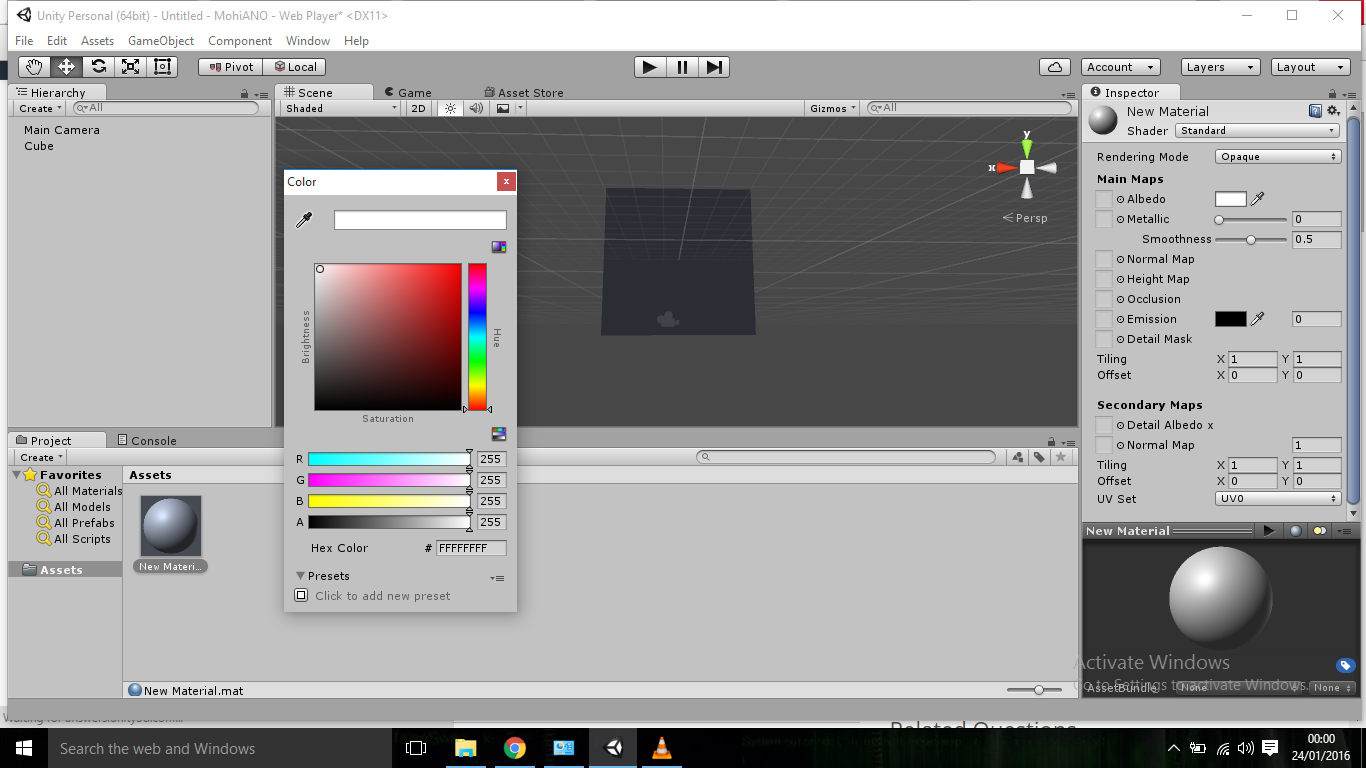The width and height of the screenshot is (1366, 768).
Task: Click the Albedo color swatch
Action: pyautogui.click(x=1231, y=199)
